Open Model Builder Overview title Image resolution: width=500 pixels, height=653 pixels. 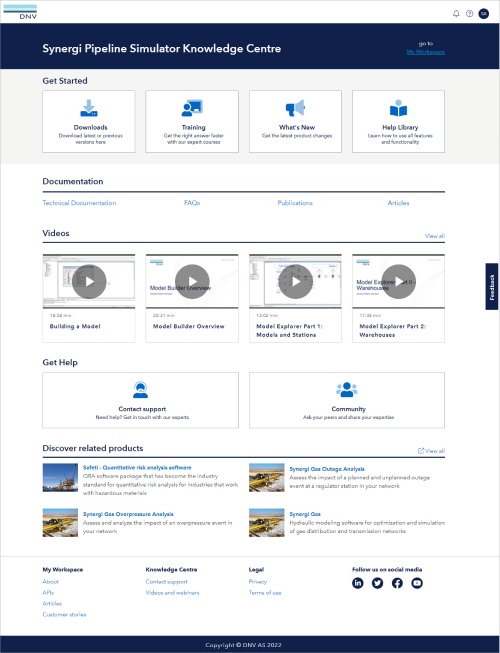[x=189, y=326]
